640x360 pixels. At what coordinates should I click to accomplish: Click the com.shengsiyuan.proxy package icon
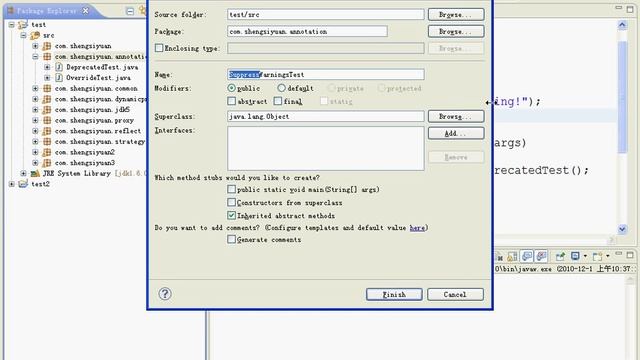47,120
